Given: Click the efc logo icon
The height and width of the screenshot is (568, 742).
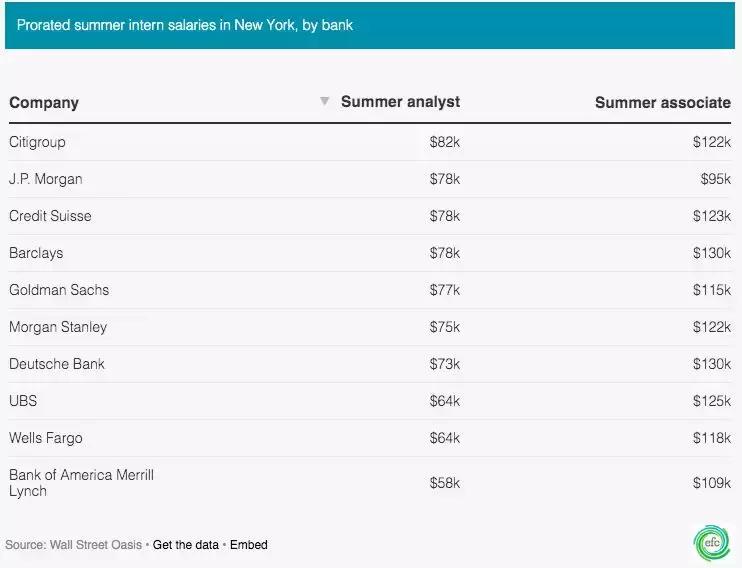Looking at the screenshot, I should (x=712, y=541).
